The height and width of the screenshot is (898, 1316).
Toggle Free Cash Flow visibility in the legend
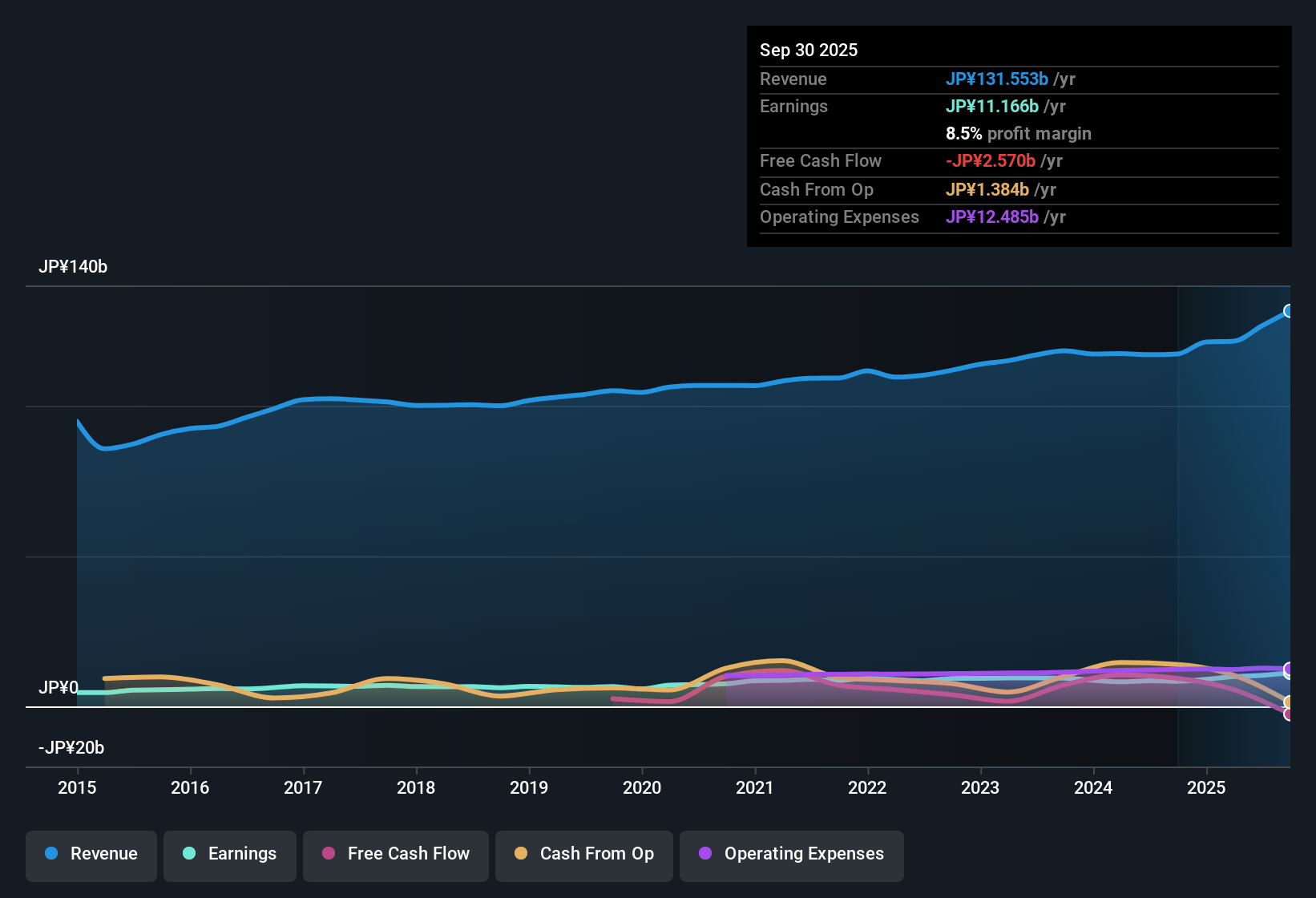[x=395, y=854]
